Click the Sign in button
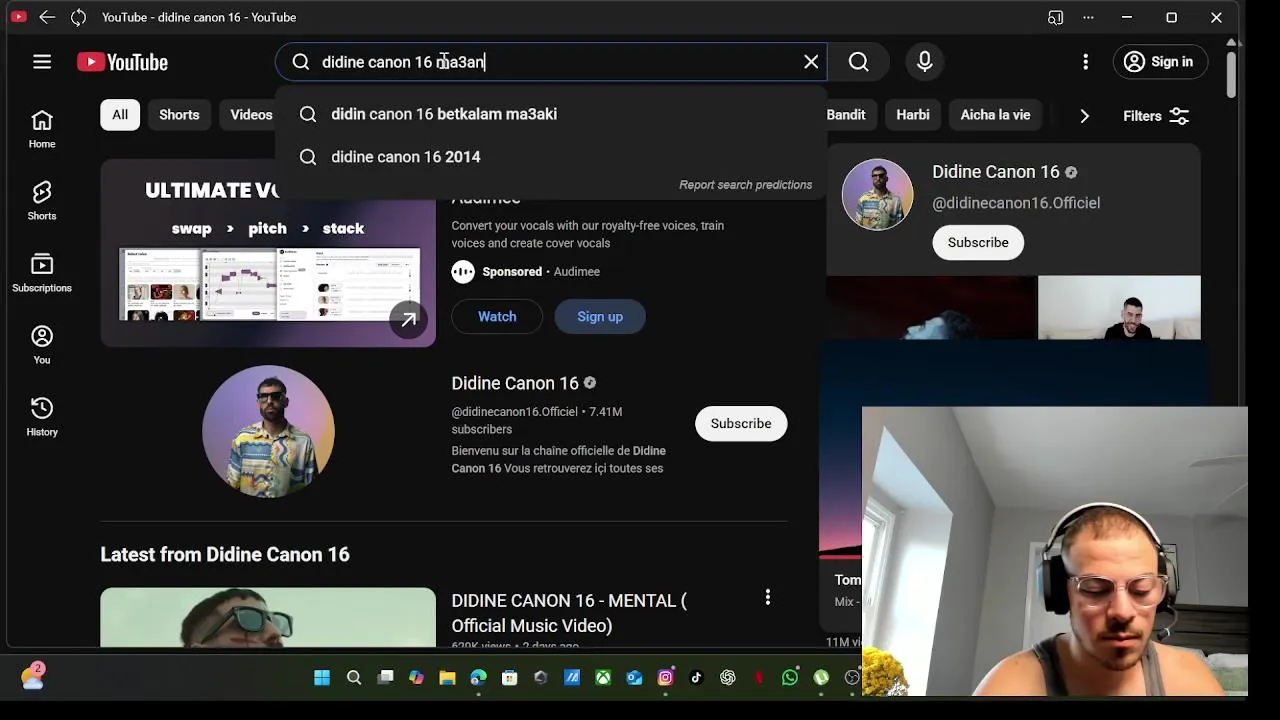Viewport: 1280px width, 720px height. pyautogui.click(x=1160, y=62)
